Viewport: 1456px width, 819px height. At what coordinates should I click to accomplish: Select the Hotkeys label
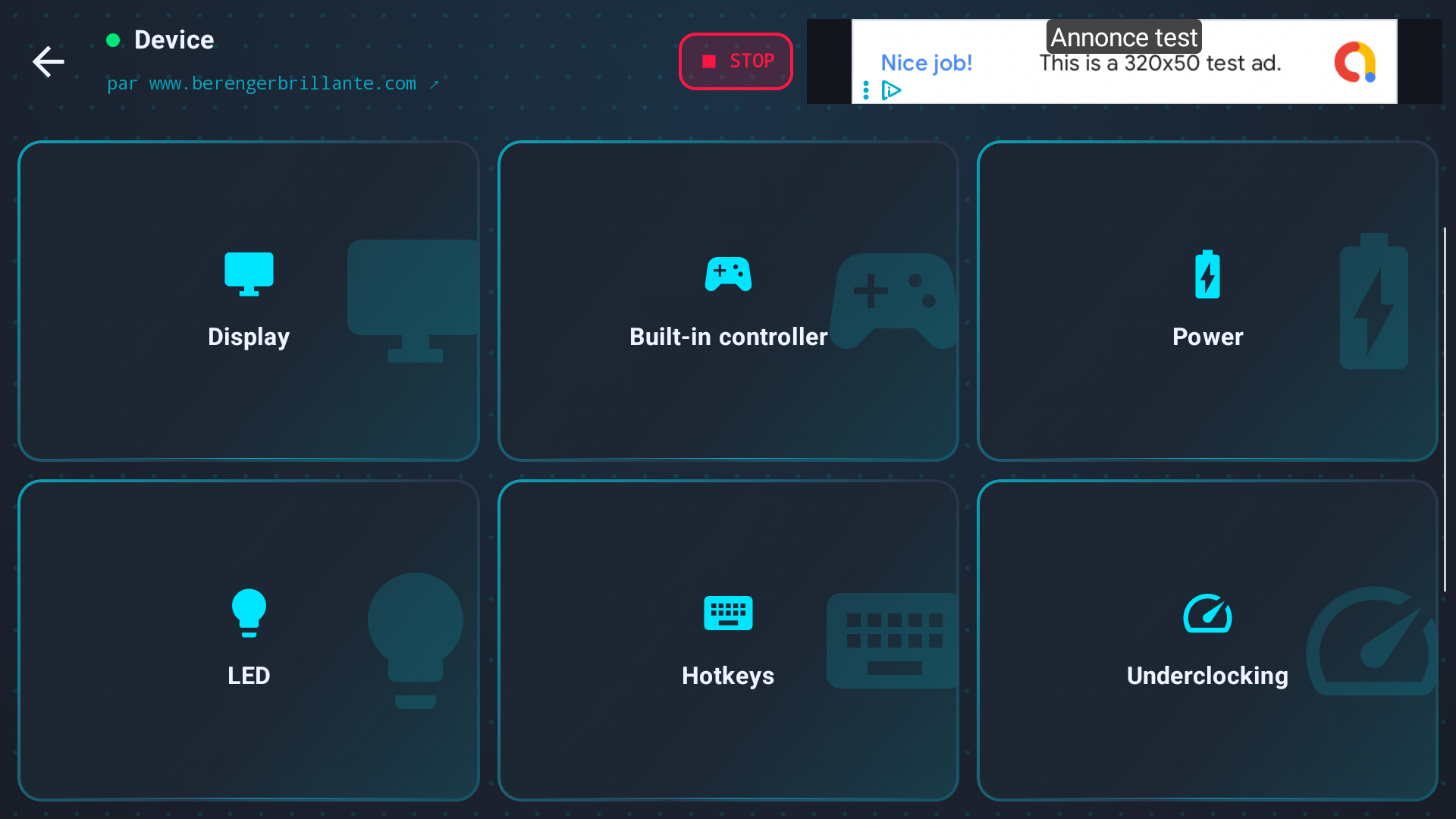pos(728,676)
